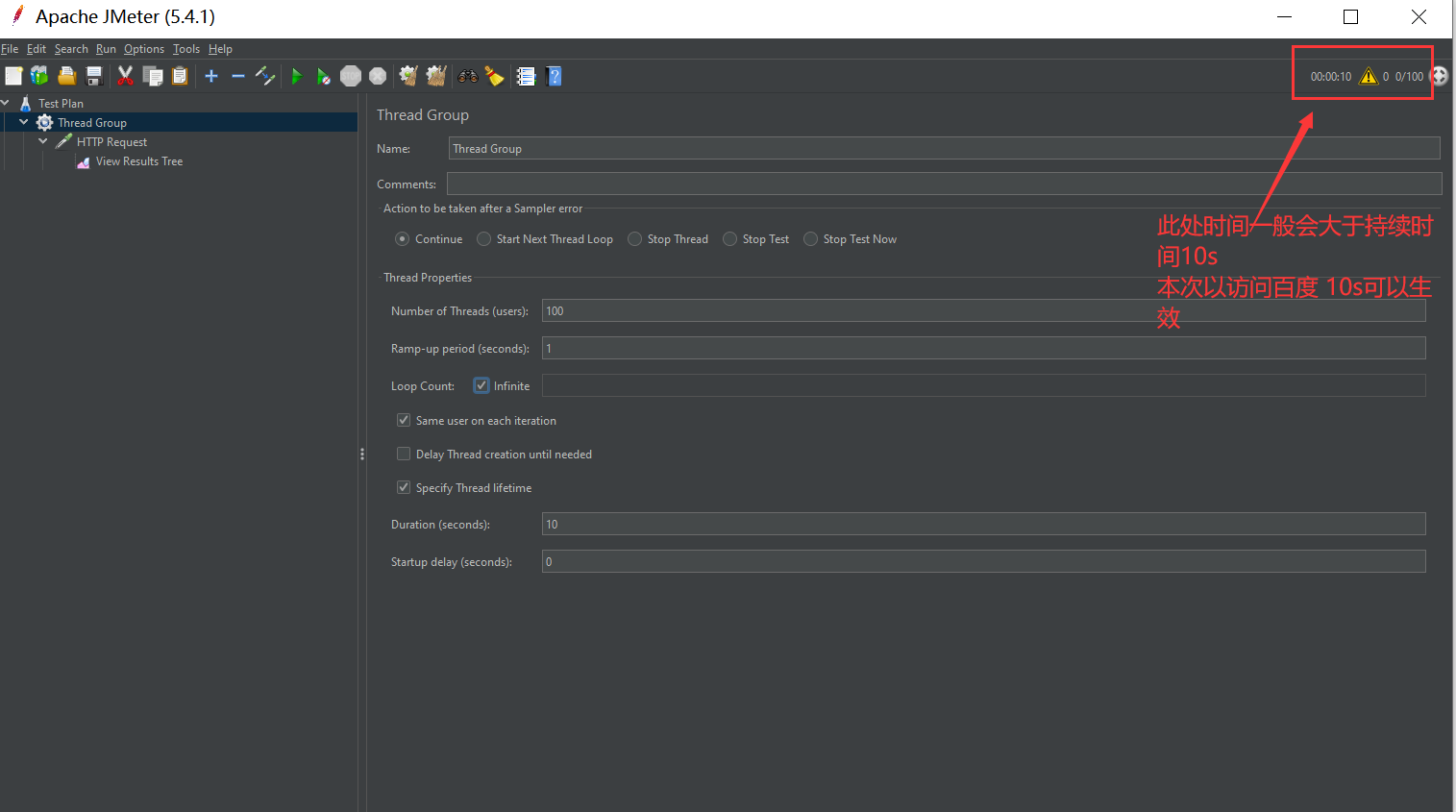Image resolution: width=1456 pixels, height=812 pixels.
Task: Open Search using the binoculars icon
Action: pos(468,76)
